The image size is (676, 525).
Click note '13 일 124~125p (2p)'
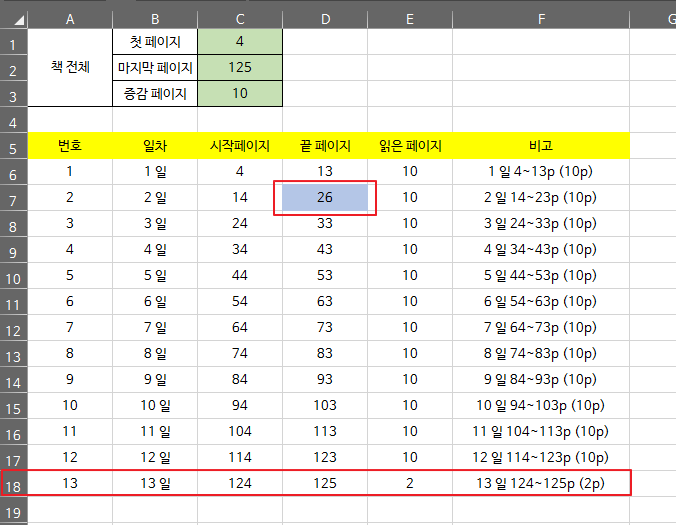tap(541, 484)
